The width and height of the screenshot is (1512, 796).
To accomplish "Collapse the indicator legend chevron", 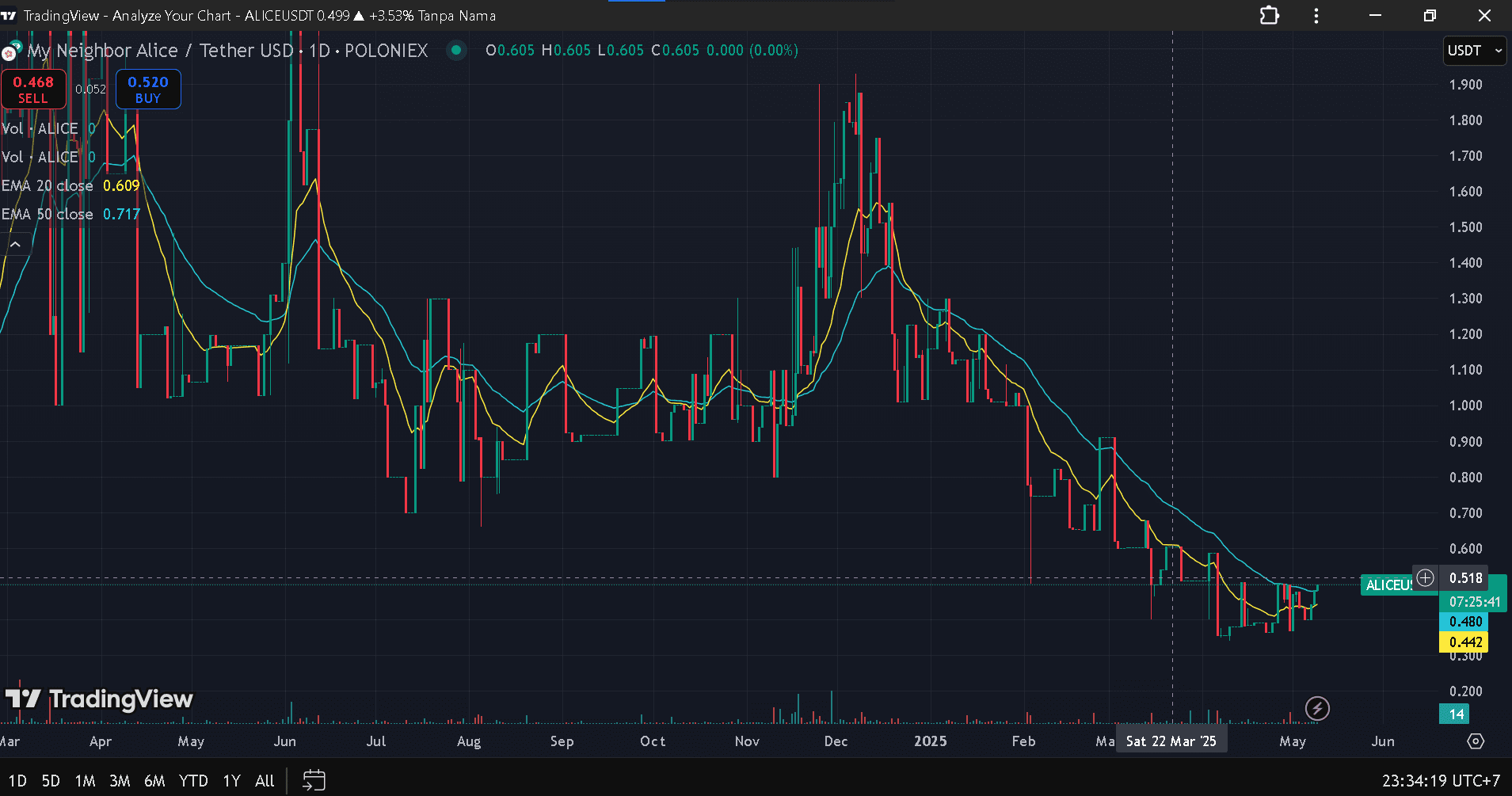I will tap(16, 245).
